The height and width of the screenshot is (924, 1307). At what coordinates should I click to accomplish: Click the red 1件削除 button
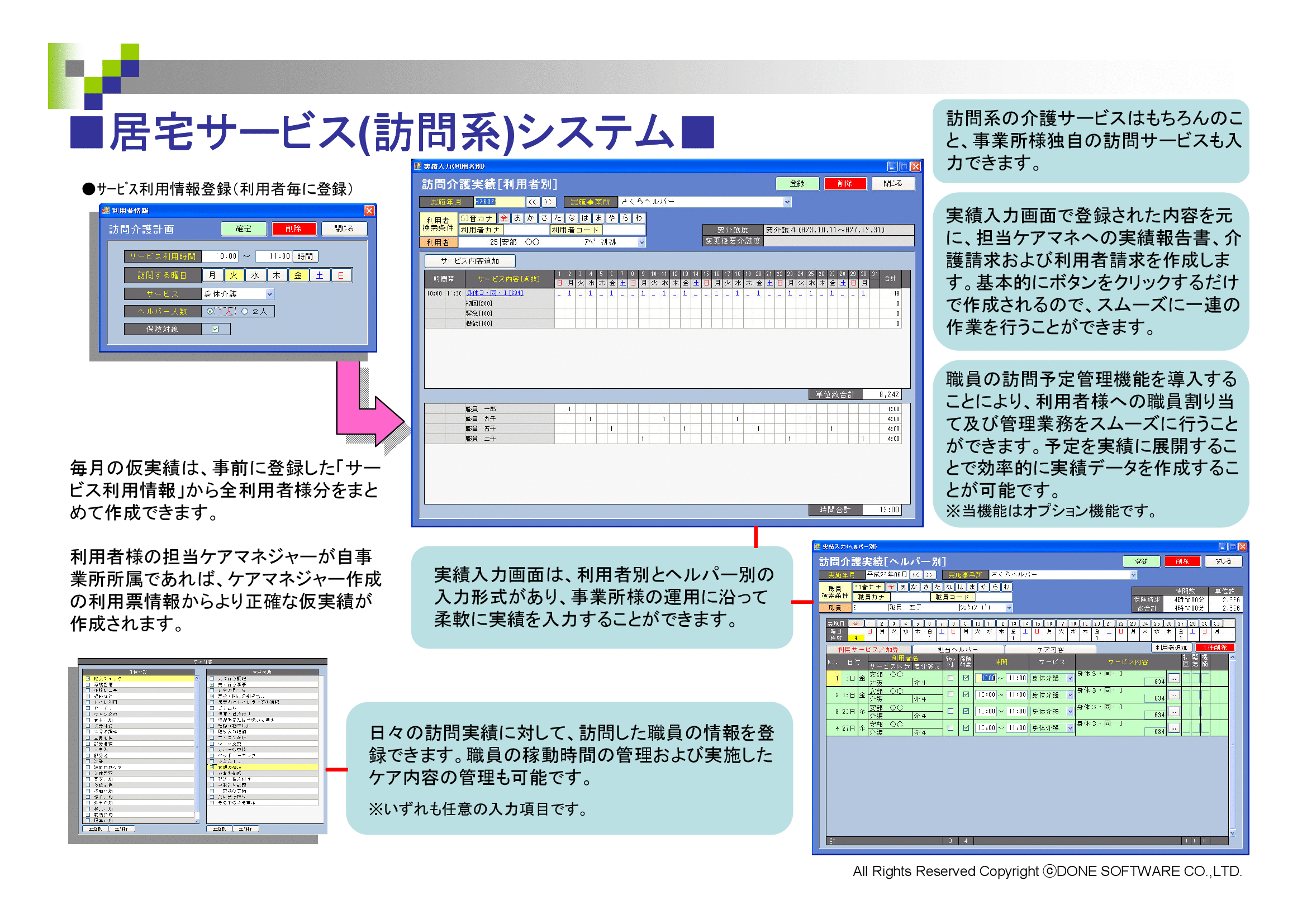point(1214,647)
